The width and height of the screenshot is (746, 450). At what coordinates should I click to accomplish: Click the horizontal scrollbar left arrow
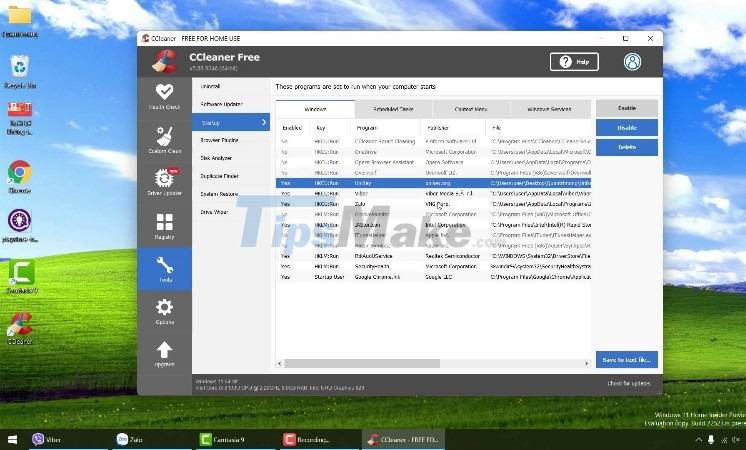click(x=280, y=363)
